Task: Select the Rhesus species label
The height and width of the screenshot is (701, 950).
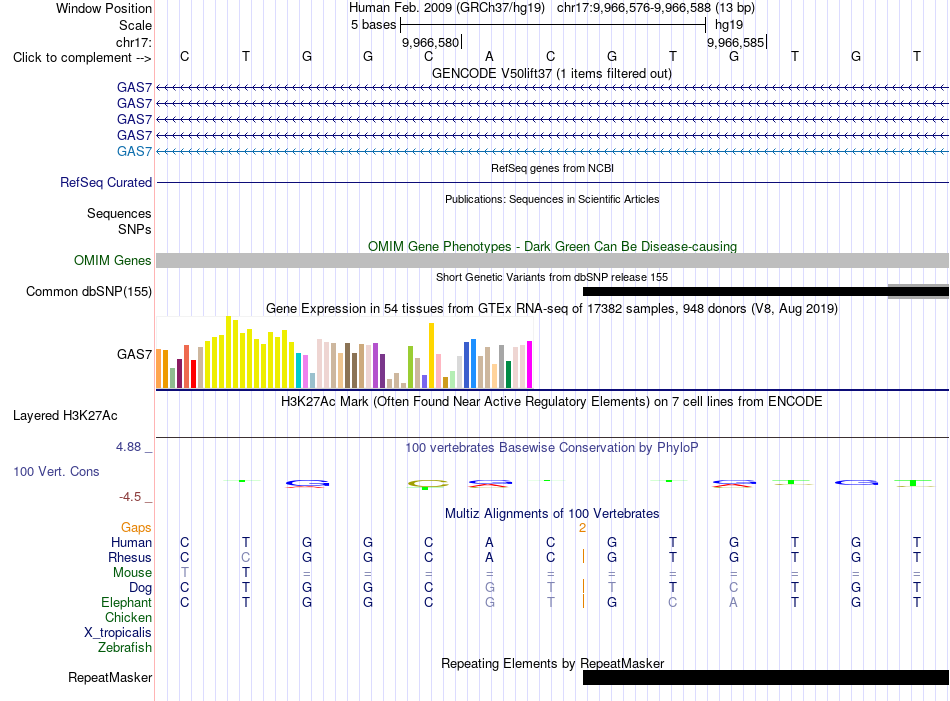Action: pyautogui.click(x=130, y=557)
